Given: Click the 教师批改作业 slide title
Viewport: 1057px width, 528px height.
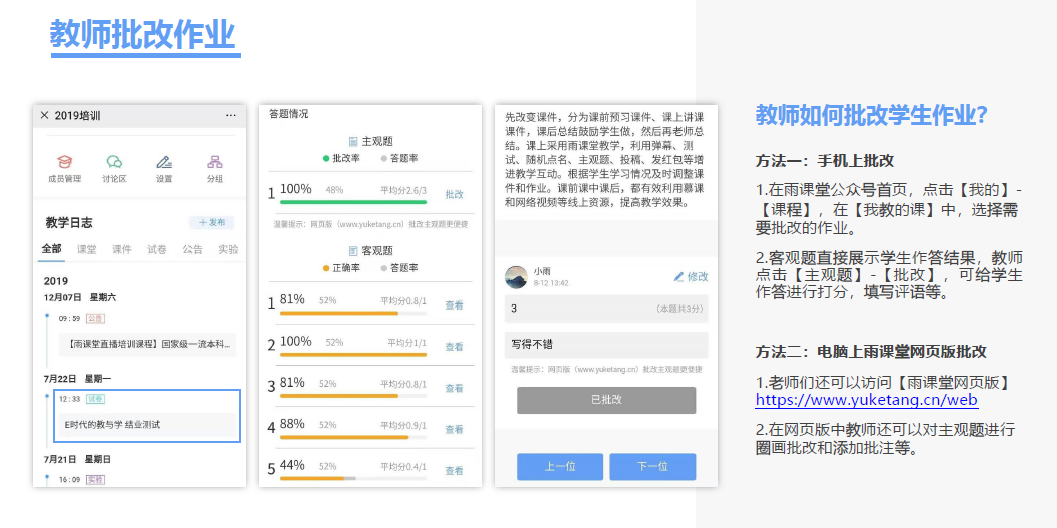Looking at the screenshot, I should (143, 34).
